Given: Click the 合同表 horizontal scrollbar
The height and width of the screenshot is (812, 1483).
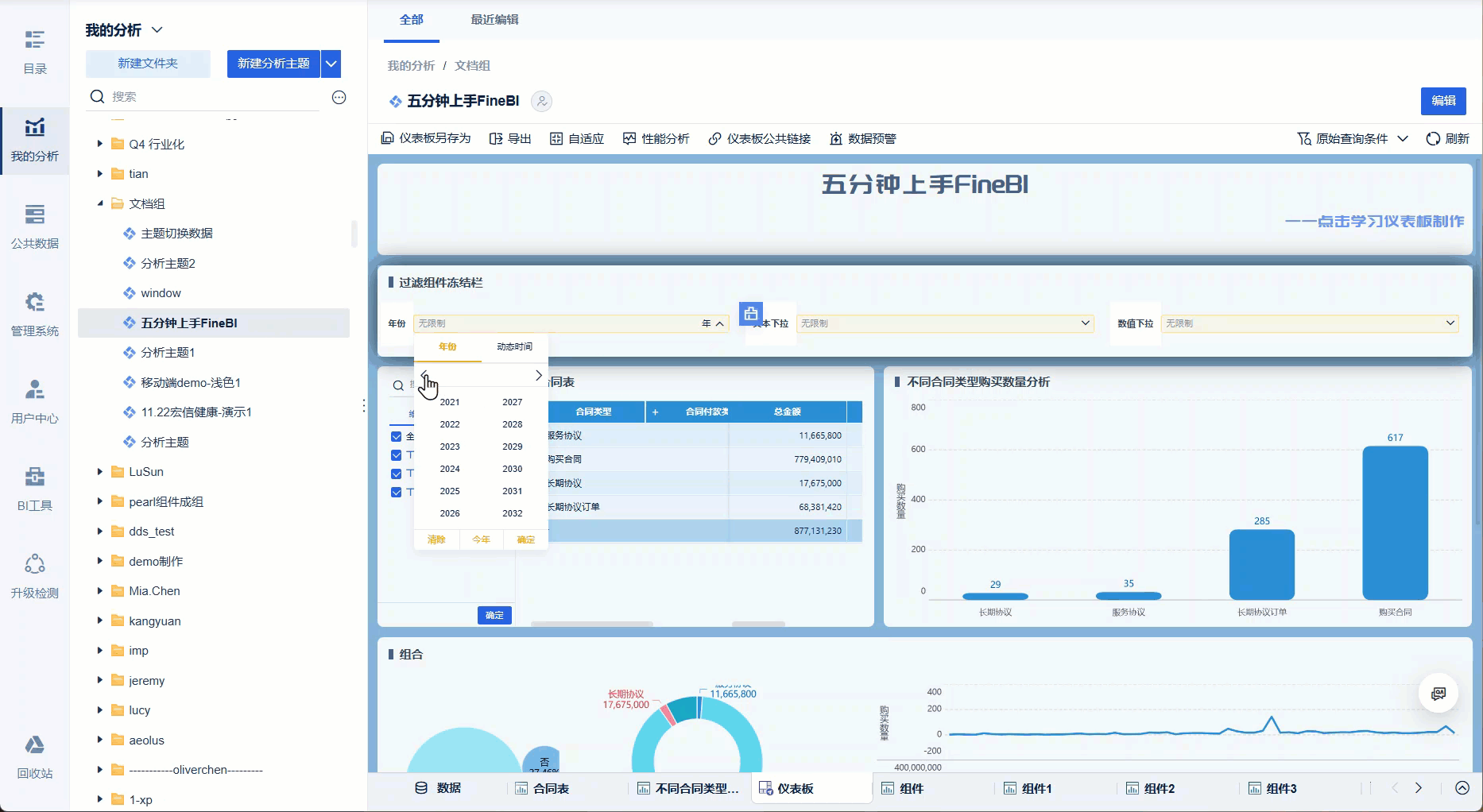Looking at the screenshot, I should point(592,624).
